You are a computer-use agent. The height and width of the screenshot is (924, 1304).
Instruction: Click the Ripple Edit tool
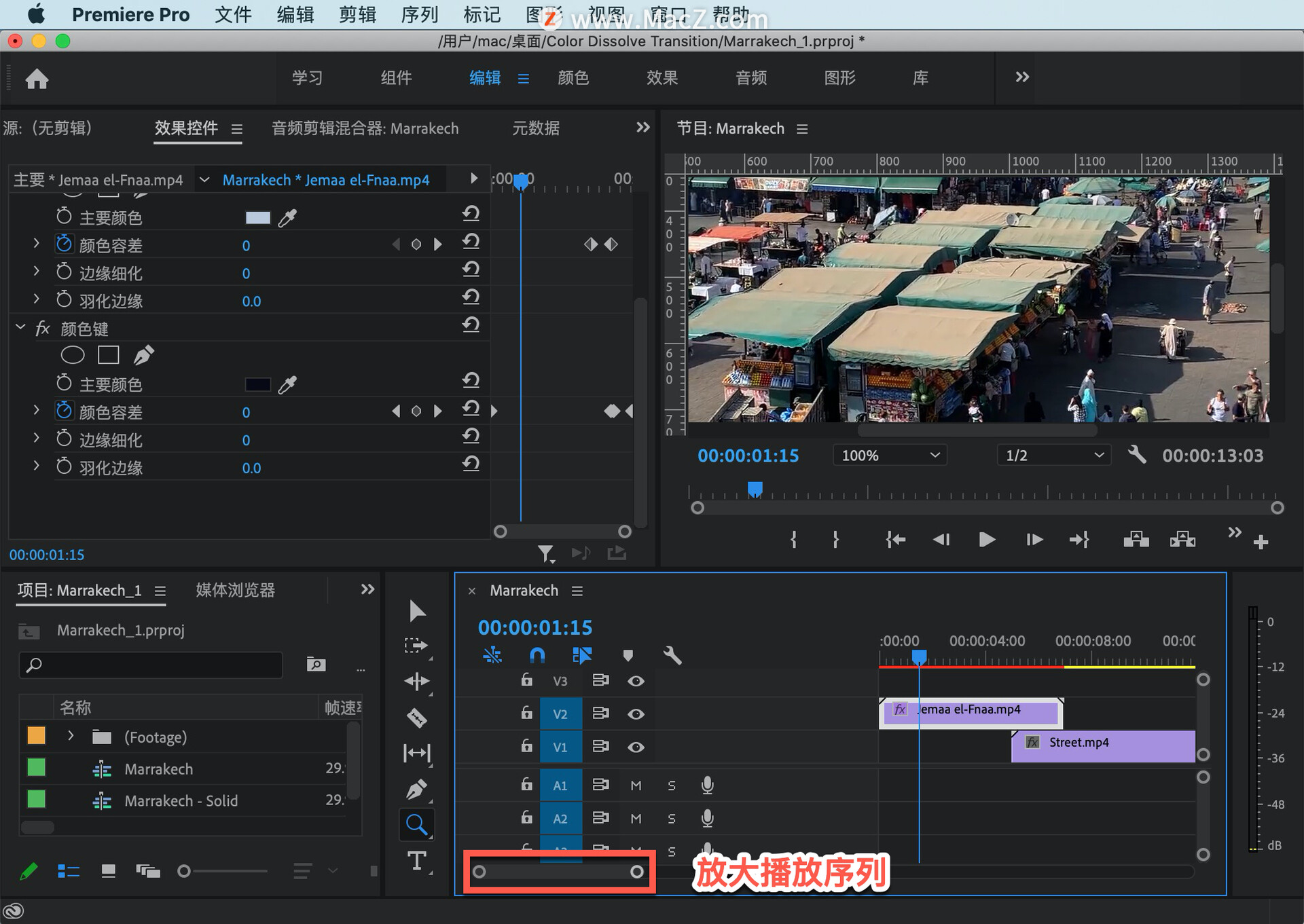pyautogui.click(x=416, y=681)
